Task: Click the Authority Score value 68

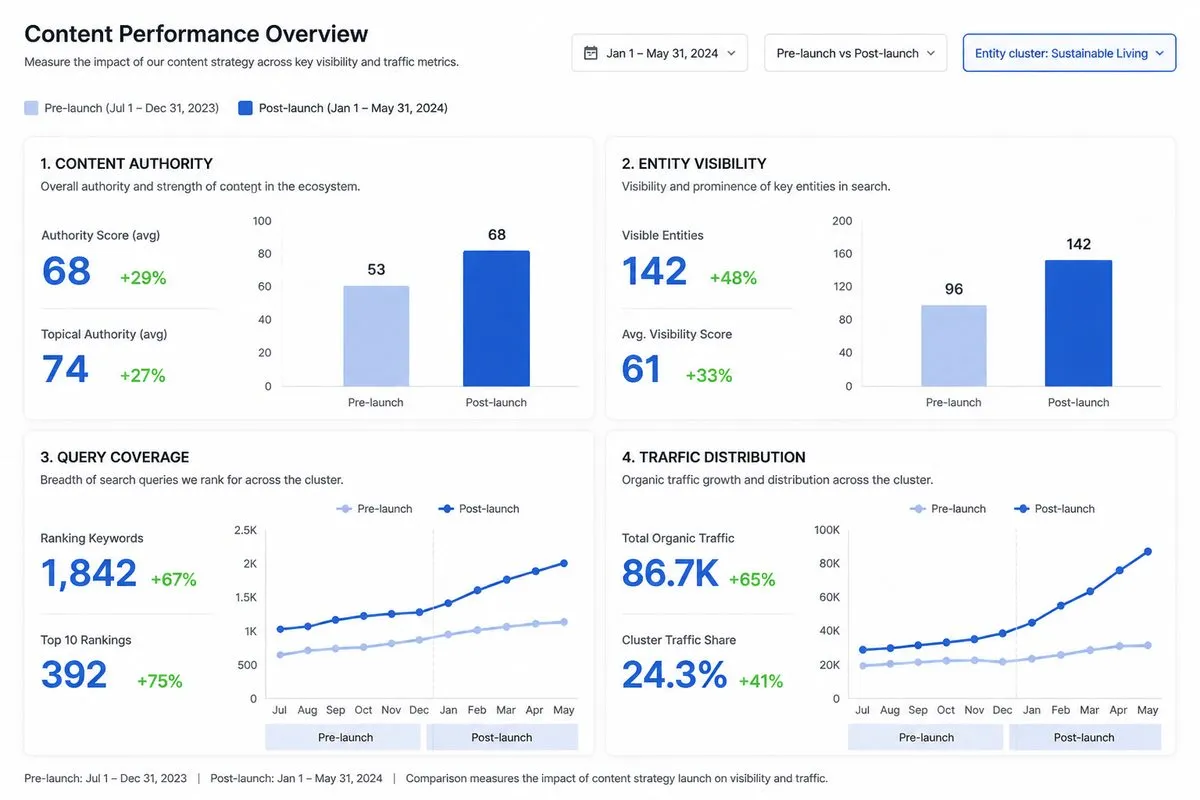Action: [66, 272]
